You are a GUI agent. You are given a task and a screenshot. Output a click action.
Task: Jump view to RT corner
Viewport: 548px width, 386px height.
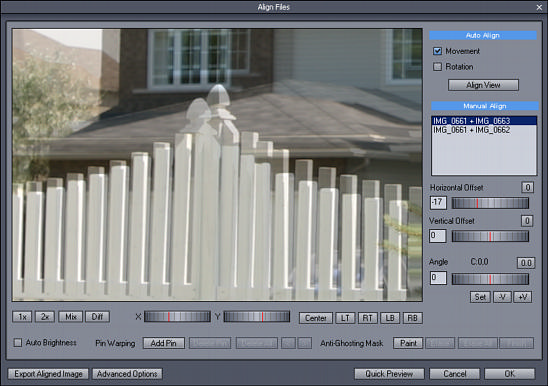point(367,318)
